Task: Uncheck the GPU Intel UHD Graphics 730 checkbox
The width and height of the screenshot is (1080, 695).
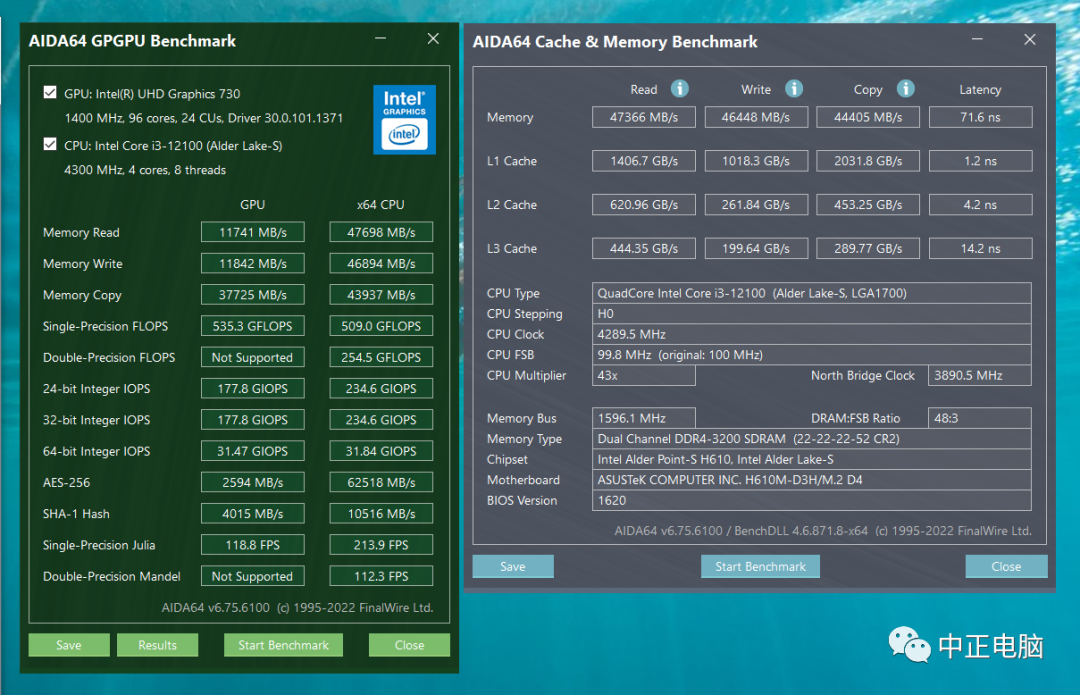Action: click(50, 92)
